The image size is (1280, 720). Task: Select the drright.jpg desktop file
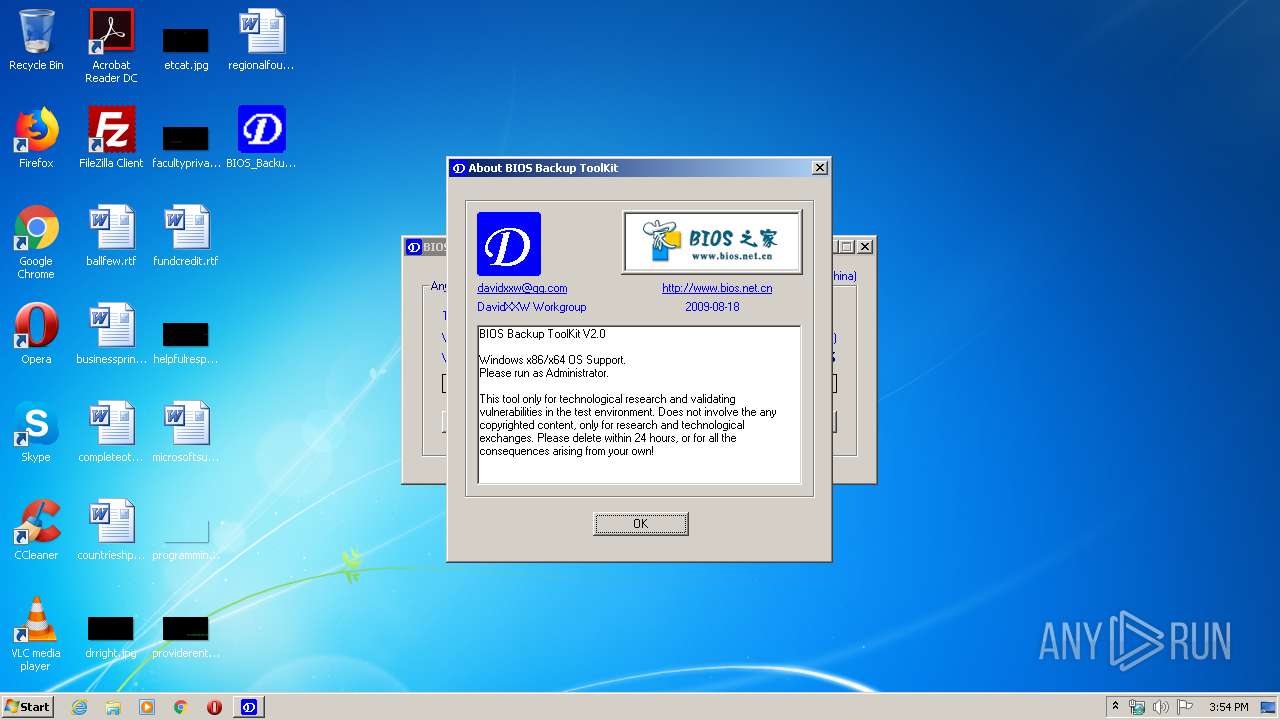point(111,637)
